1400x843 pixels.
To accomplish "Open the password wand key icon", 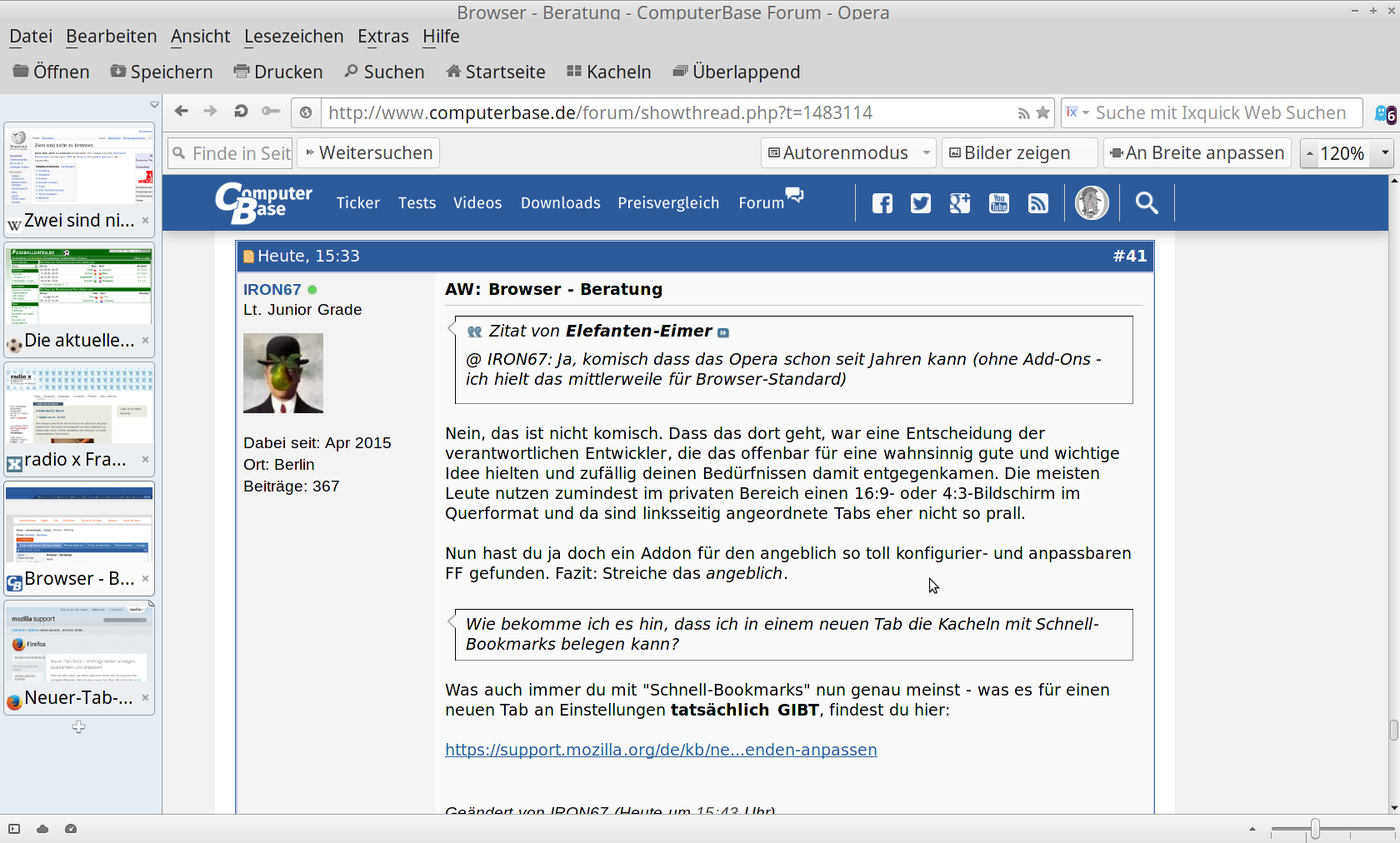I will [x=271, y=112].
